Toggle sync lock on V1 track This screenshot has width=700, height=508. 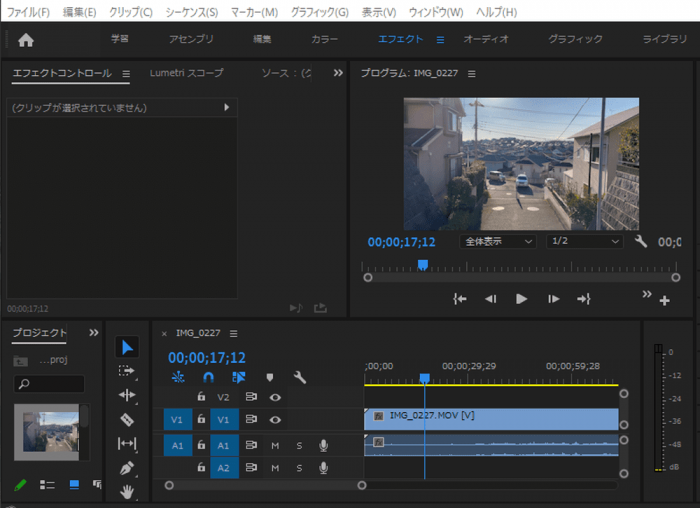coord(251,419)
